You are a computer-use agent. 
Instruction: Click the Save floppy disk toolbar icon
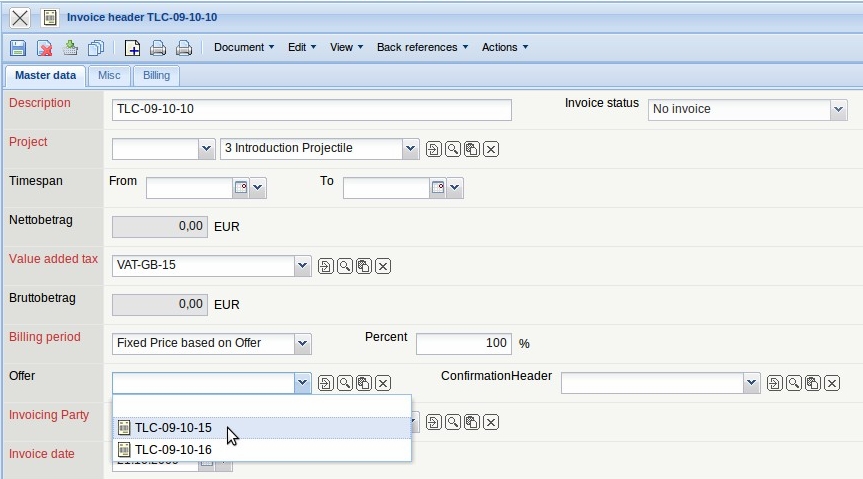click(18, 47)
